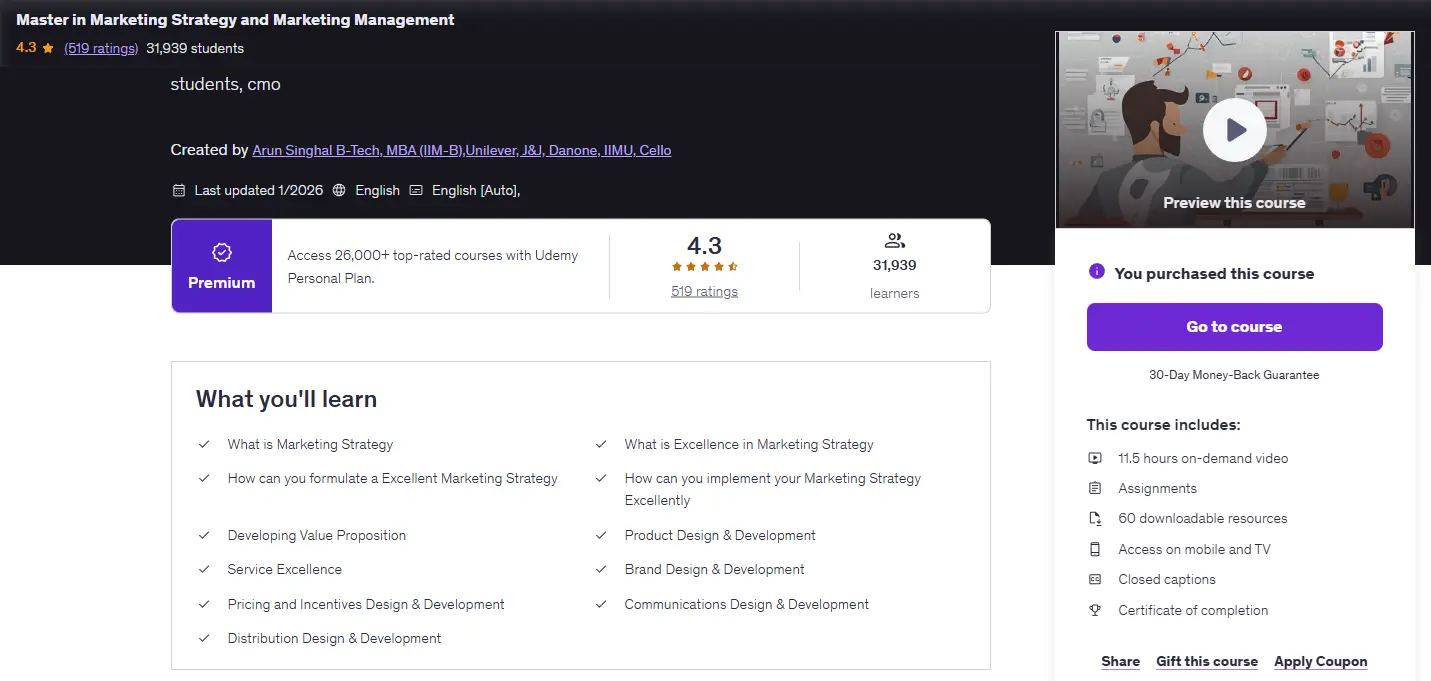Screen dimensions: 1431x681
Task: Play the course preview video
Action: click(1234, 130)
